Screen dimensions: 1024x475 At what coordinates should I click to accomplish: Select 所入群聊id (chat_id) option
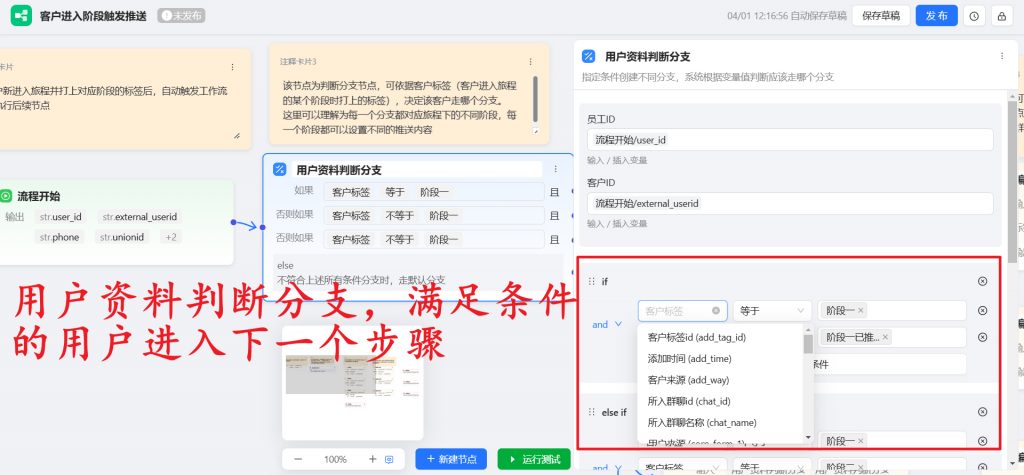click(688, 401)
